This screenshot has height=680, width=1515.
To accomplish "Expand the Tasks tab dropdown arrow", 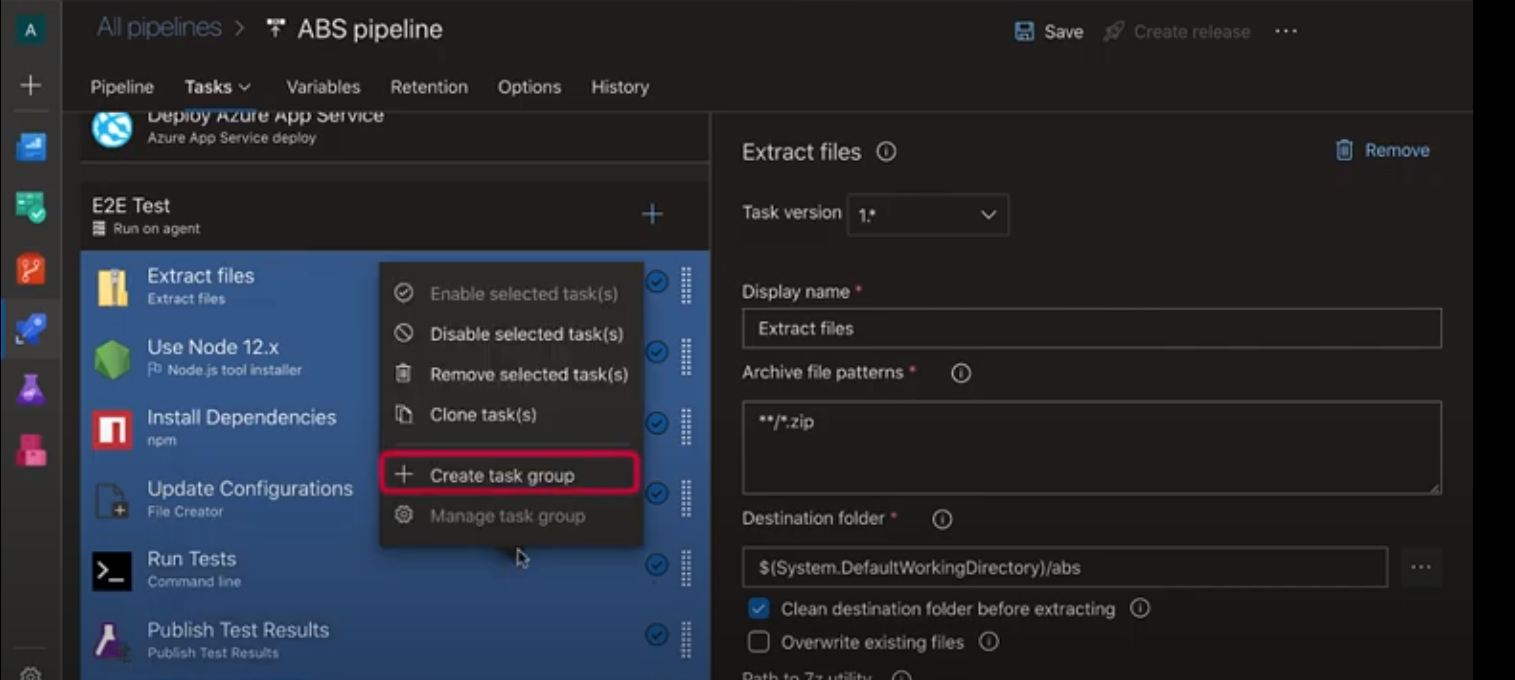I will 244,88.
